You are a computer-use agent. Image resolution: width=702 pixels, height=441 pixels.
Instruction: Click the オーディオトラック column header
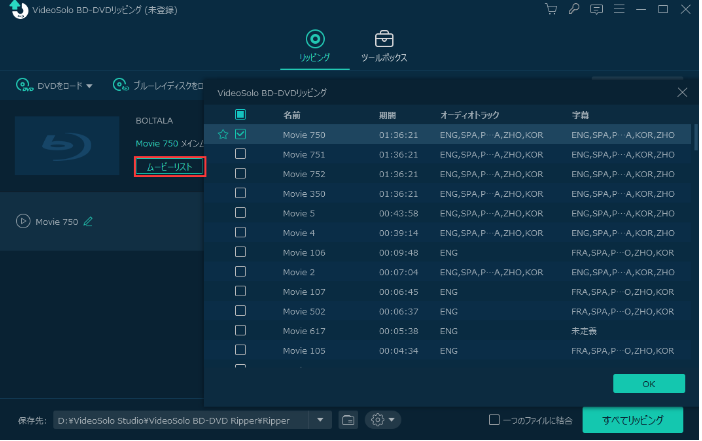tap(469, 115)
